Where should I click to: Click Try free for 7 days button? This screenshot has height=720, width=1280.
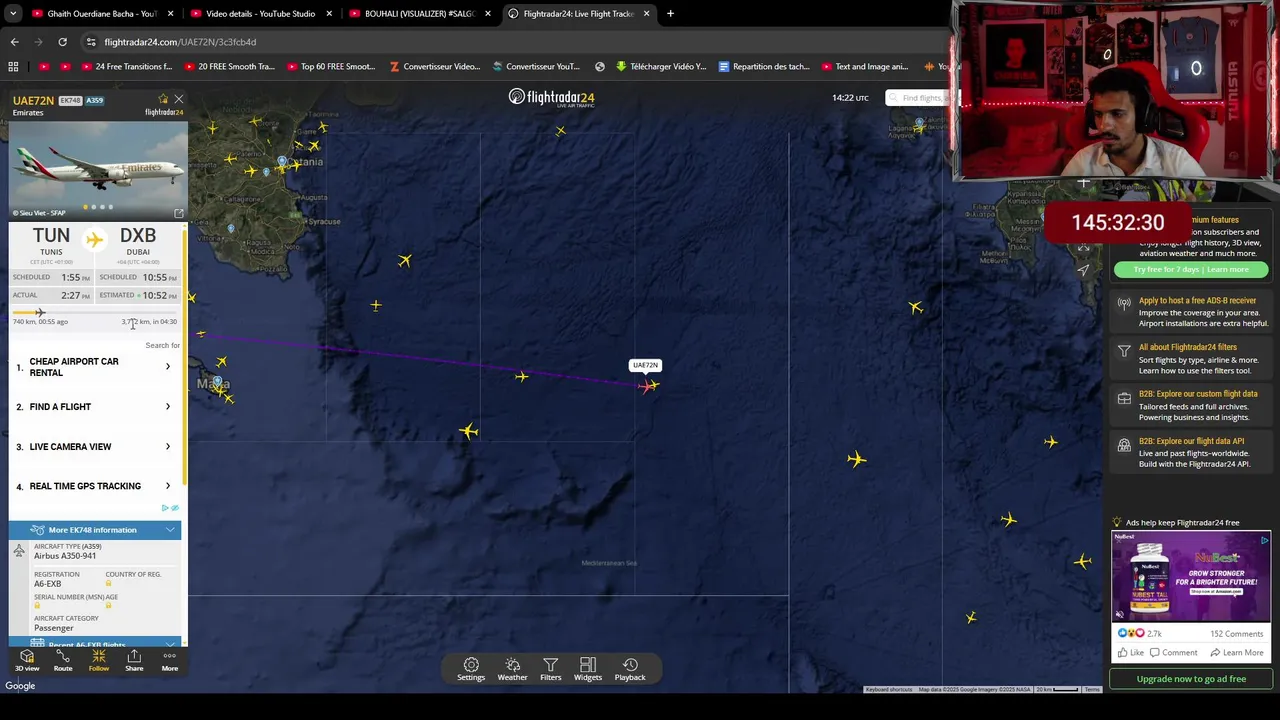coord(1191,269)
